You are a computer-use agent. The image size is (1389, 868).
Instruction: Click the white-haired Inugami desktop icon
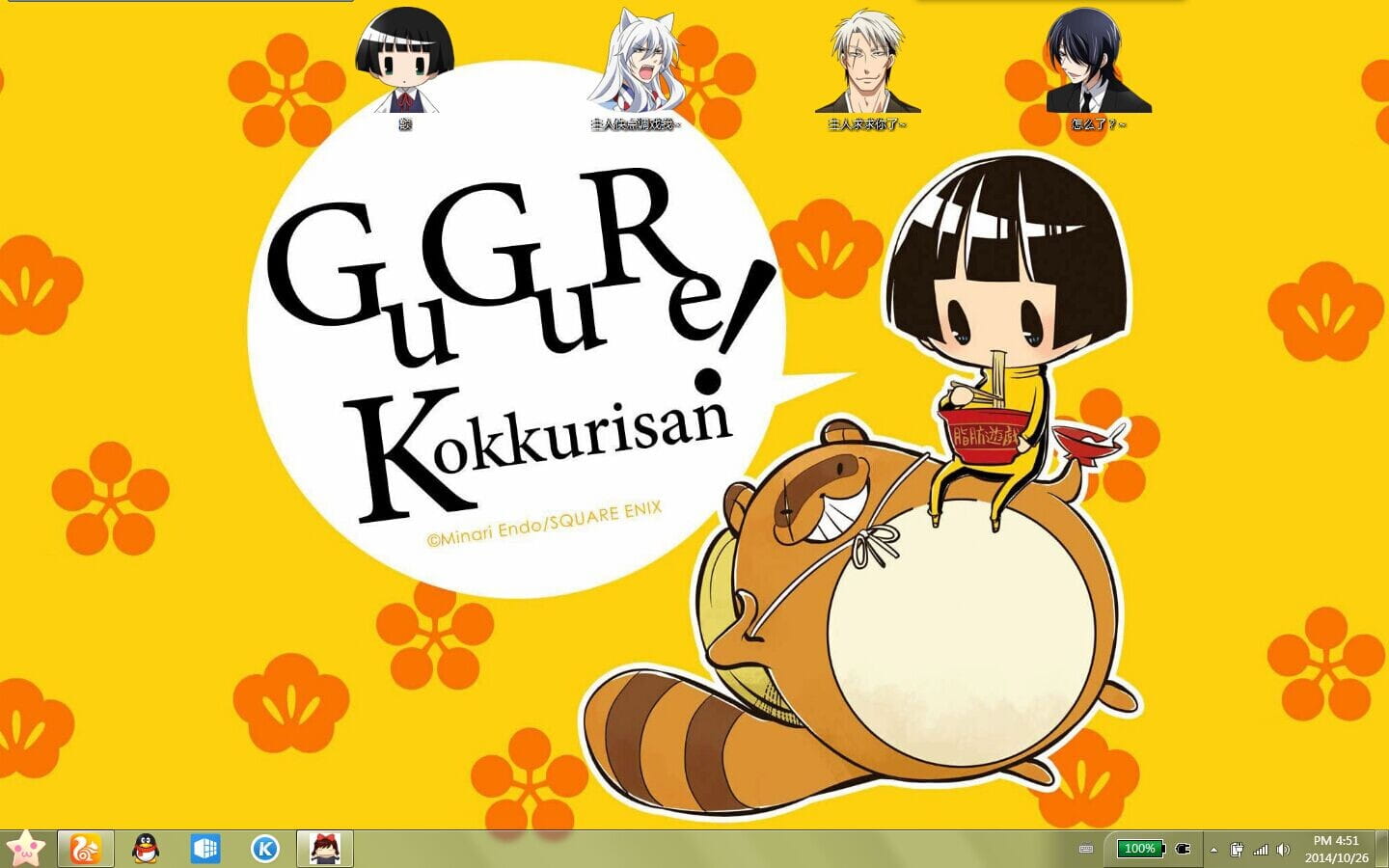tap(866, 58)
